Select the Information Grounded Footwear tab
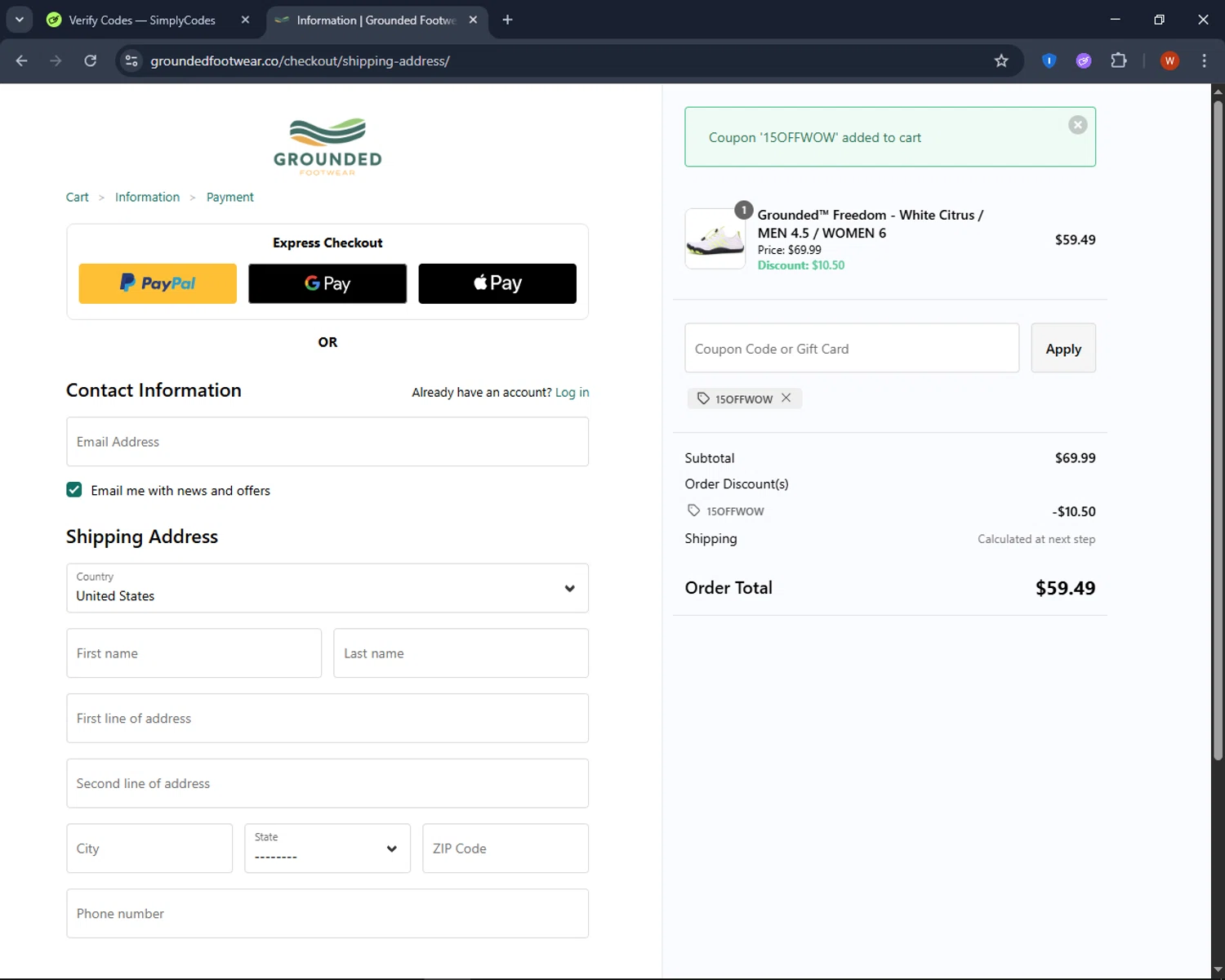This screenshot has width=1225, height=980. tap(377, 20)
